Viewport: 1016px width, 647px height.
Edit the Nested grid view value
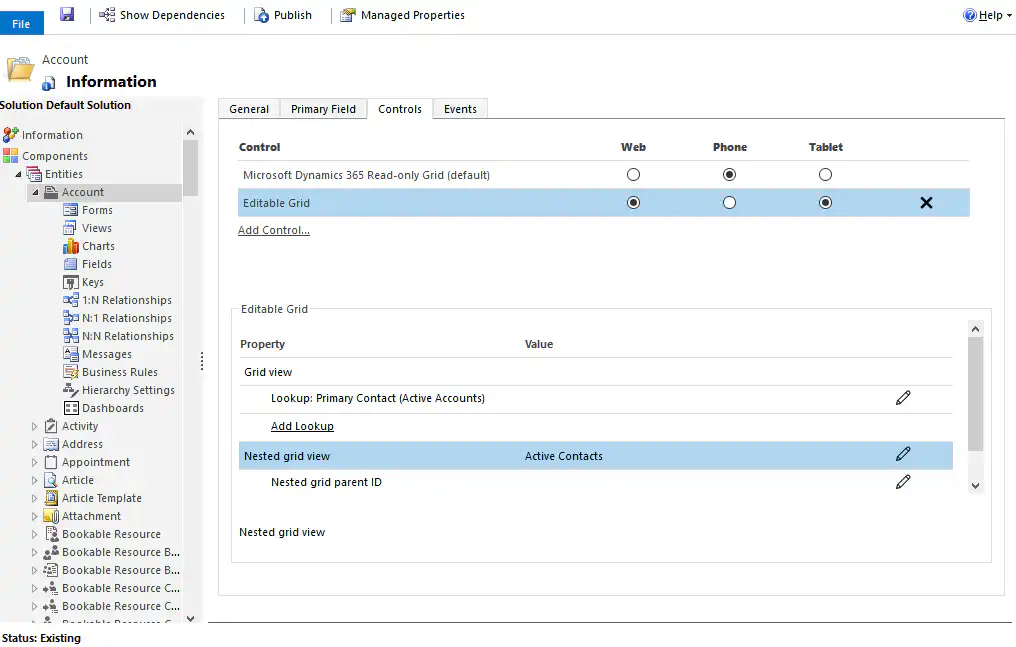click(903, 453)
